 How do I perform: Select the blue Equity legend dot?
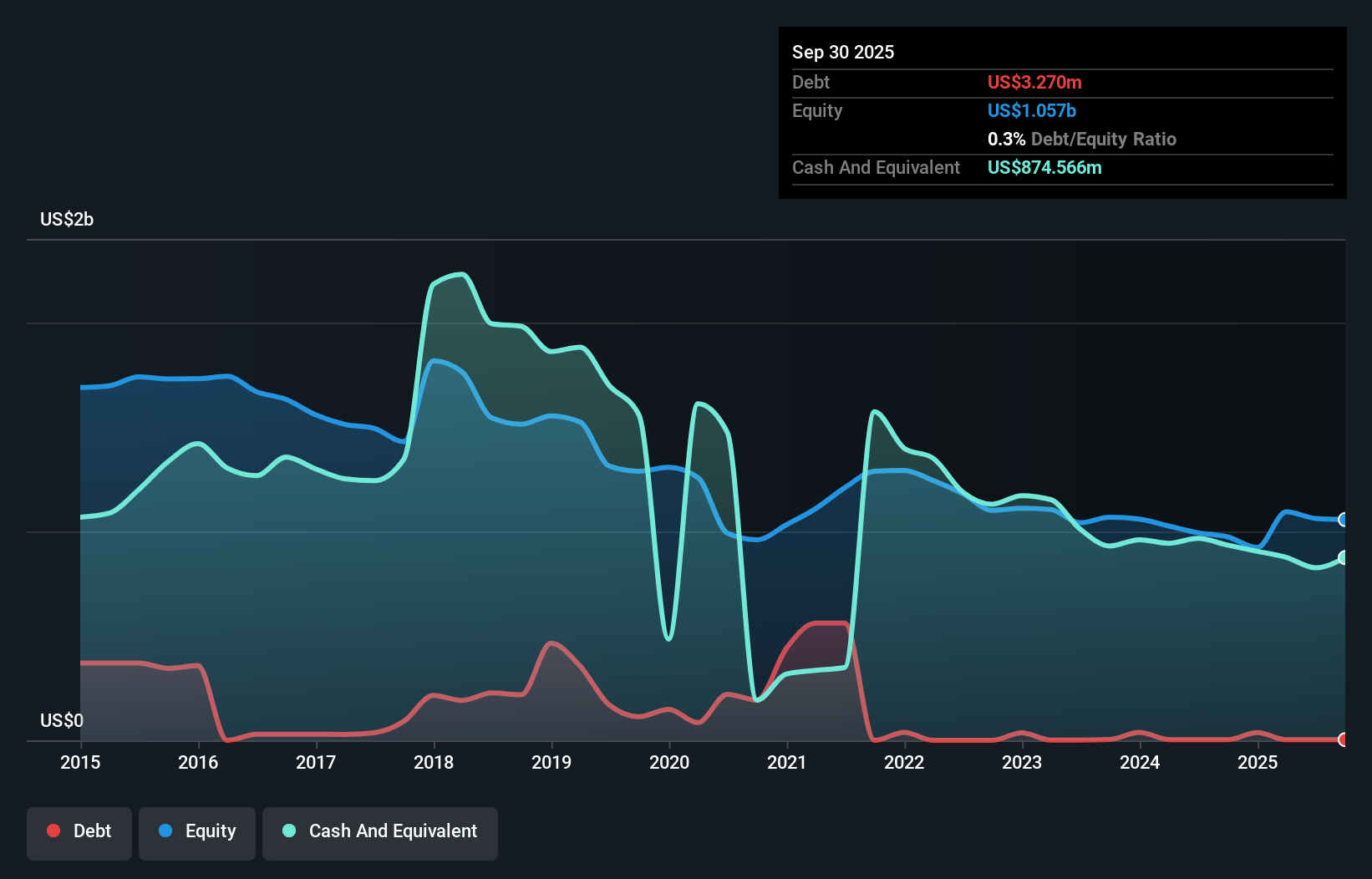tap(165, 831)
